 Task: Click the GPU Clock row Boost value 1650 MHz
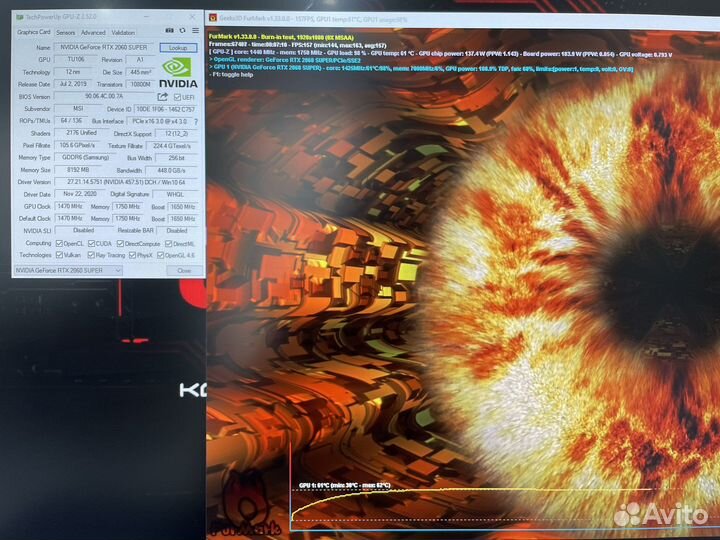(x=183, y=207)
